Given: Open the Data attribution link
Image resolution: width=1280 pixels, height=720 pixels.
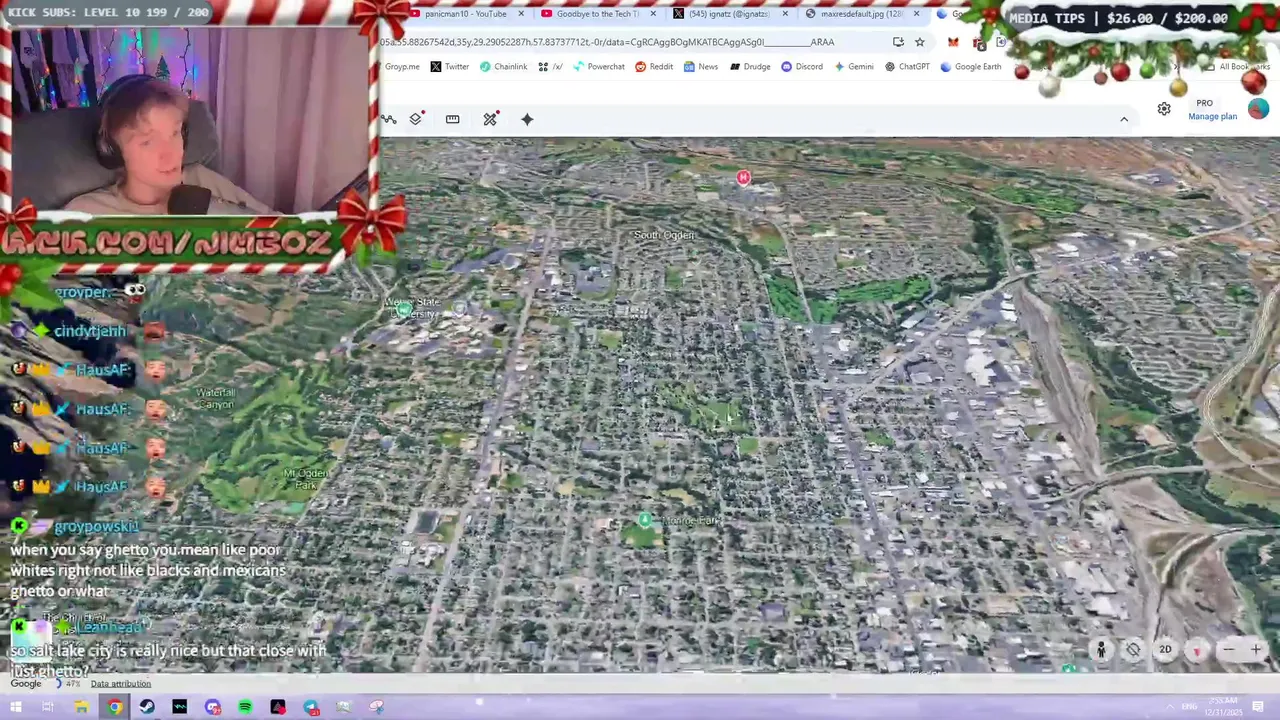Looking at the screenshot, I should [x=121, y=684].
